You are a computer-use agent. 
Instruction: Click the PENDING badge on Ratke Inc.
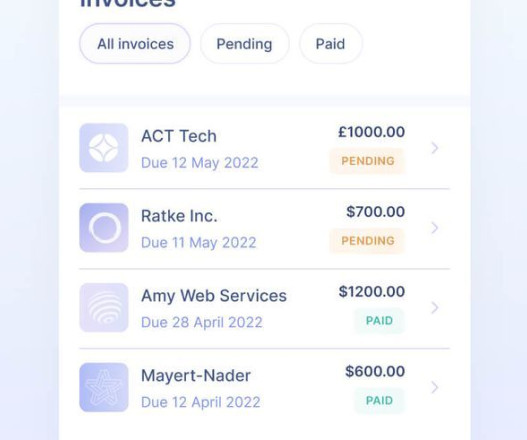click(x=367, y=241)
